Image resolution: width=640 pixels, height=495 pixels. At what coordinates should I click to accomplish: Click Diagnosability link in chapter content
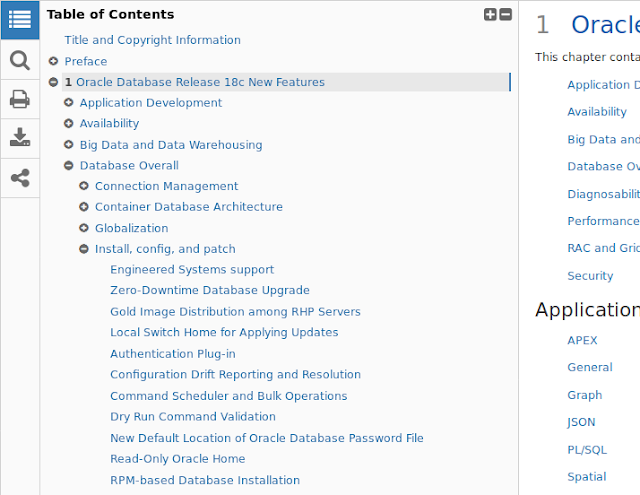[x=603, y=194]
